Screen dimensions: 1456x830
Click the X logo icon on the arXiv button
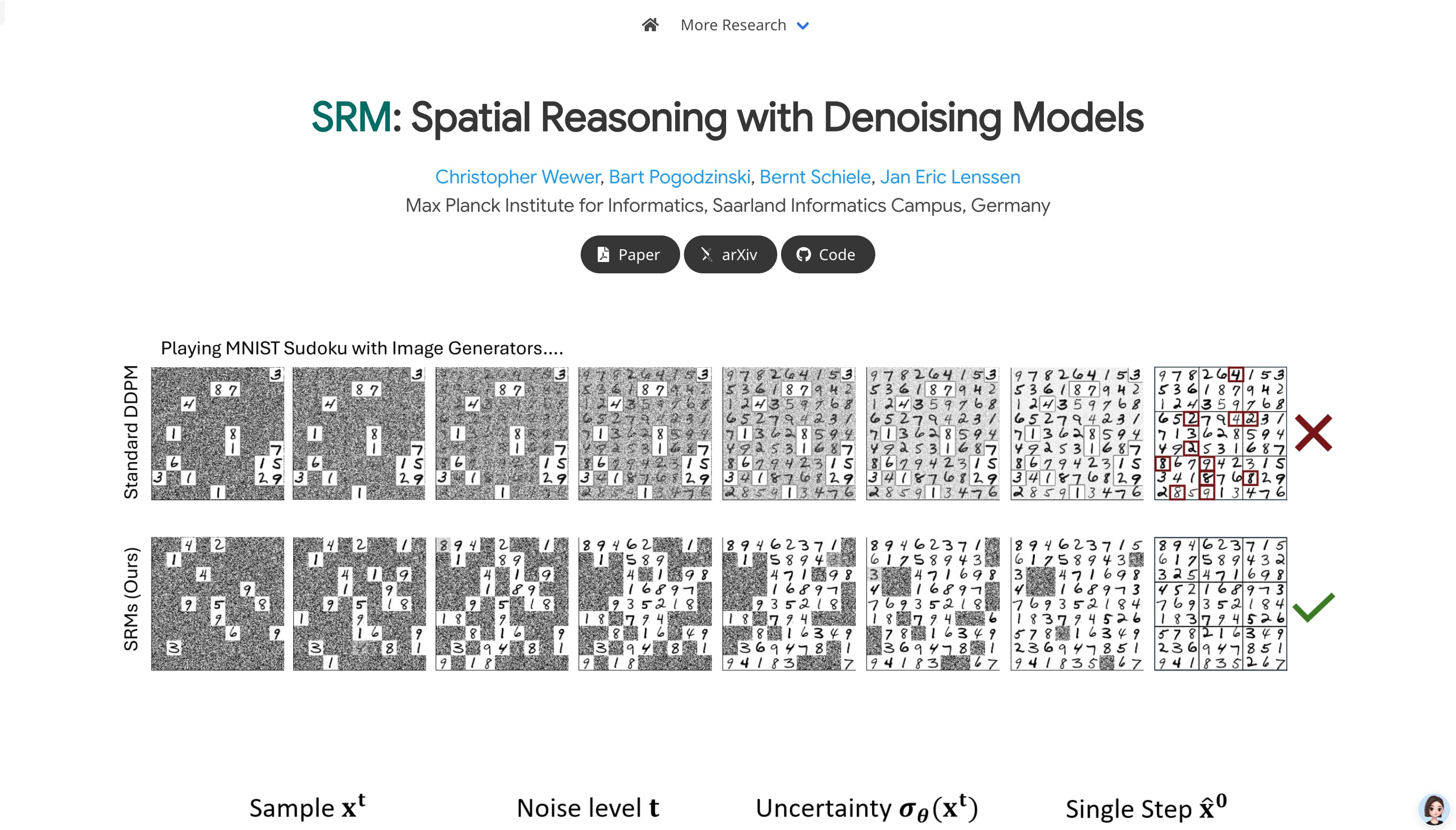coord(707,254)
